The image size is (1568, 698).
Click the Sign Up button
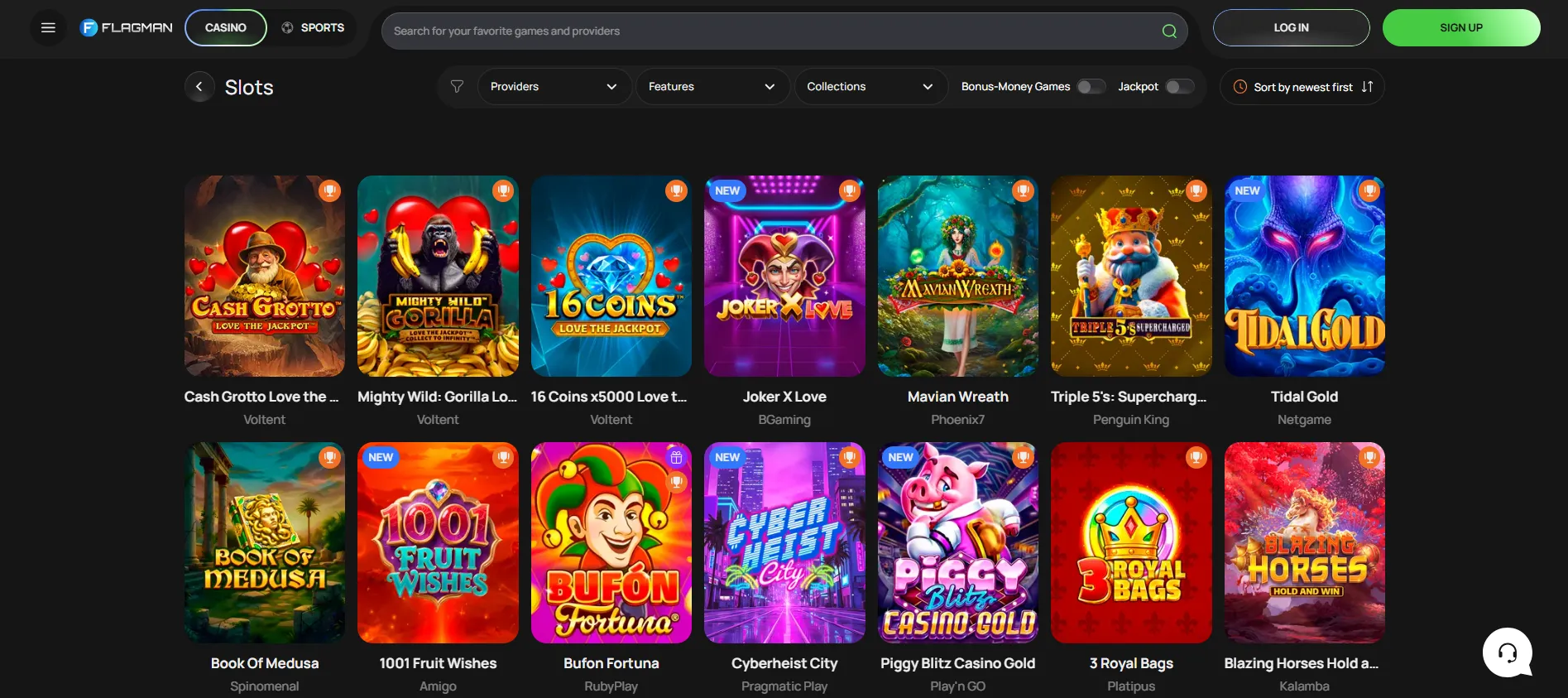pyautogui.click(x=1461, y=27)
